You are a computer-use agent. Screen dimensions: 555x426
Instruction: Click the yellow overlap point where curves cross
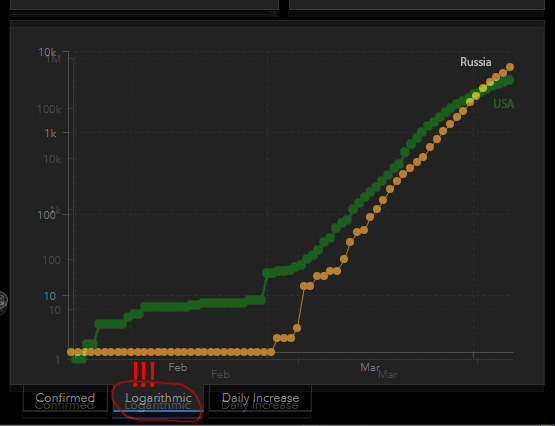point(483,88)
